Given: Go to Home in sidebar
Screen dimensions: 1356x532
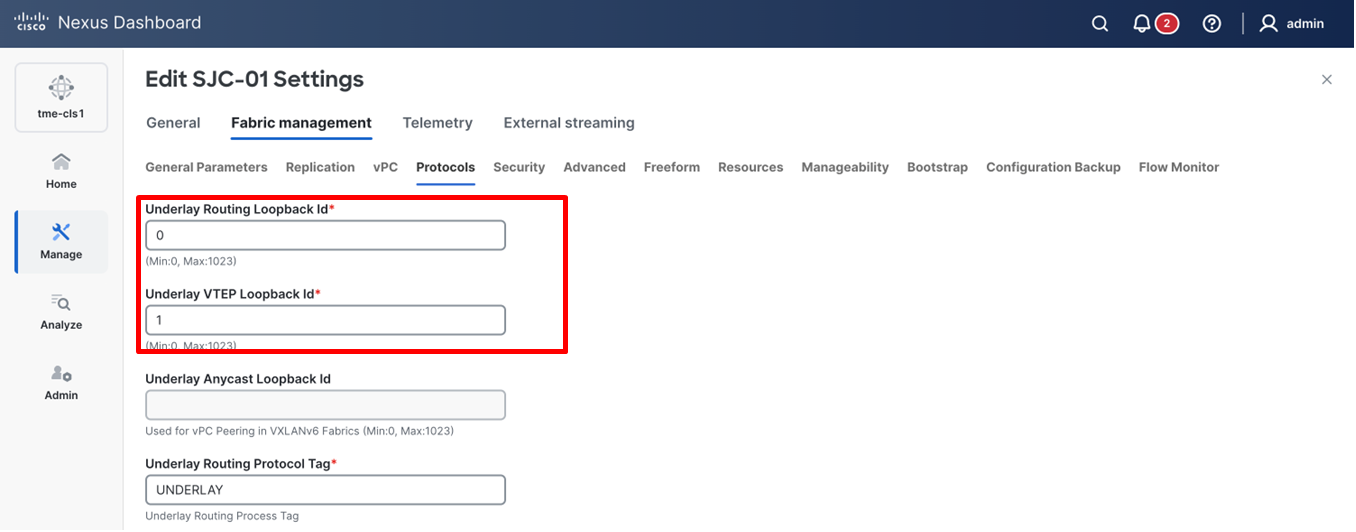Looking at the screenshot, I should click(x=61, y=171).
